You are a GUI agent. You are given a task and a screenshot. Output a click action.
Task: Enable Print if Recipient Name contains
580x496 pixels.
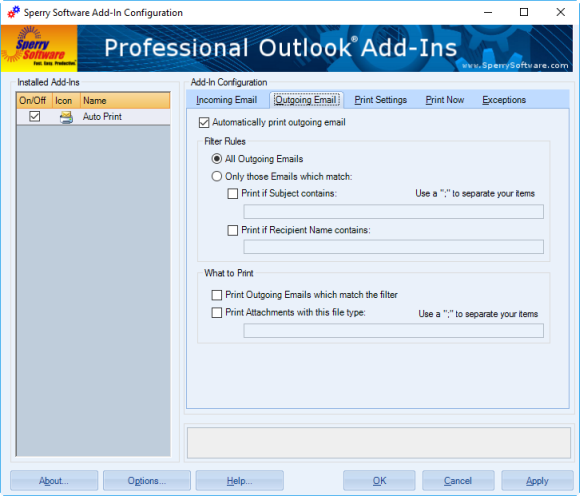tap(232, 230)
